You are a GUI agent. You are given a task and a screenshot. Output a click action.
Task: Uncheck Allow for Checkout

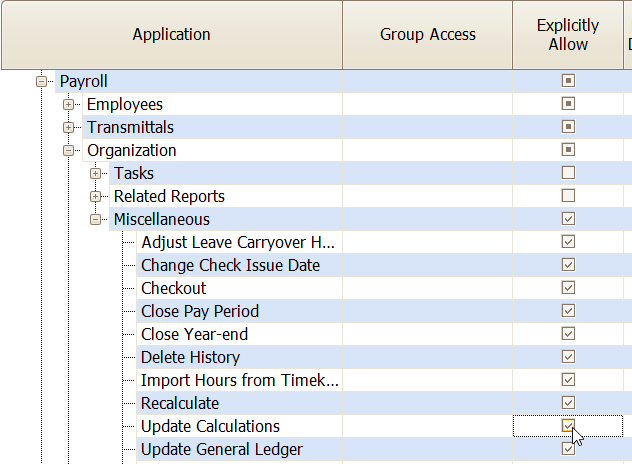click(568, 287)
